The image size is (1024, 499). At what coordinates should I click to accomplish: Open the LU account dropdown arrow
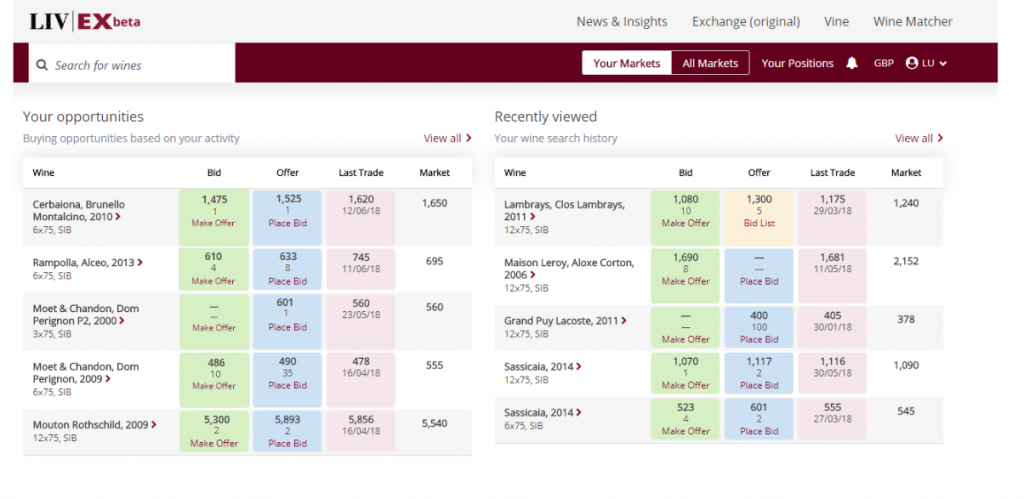tap(943, 63)
